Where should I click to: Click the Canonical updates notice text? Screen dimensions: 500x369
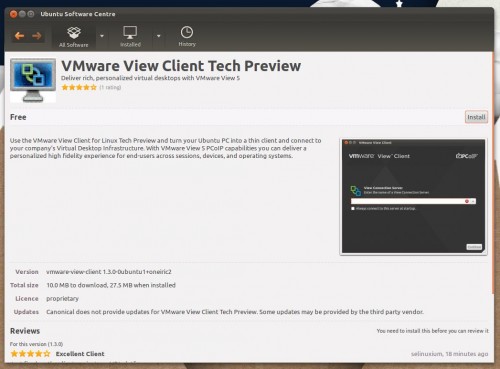click(x=235, y=312)
